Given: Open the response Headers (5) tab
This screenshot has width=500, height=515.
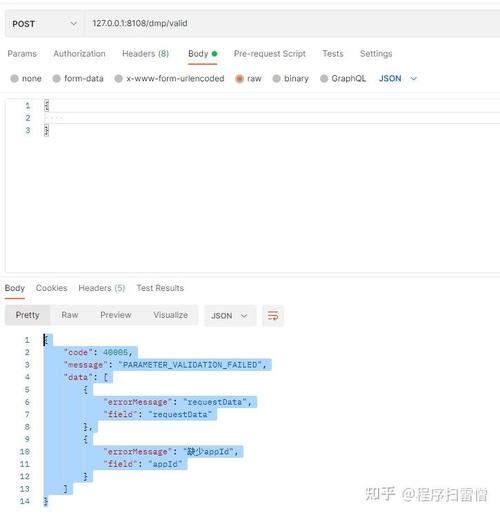Looking at the screenshot, I should [x=102, y=288].
